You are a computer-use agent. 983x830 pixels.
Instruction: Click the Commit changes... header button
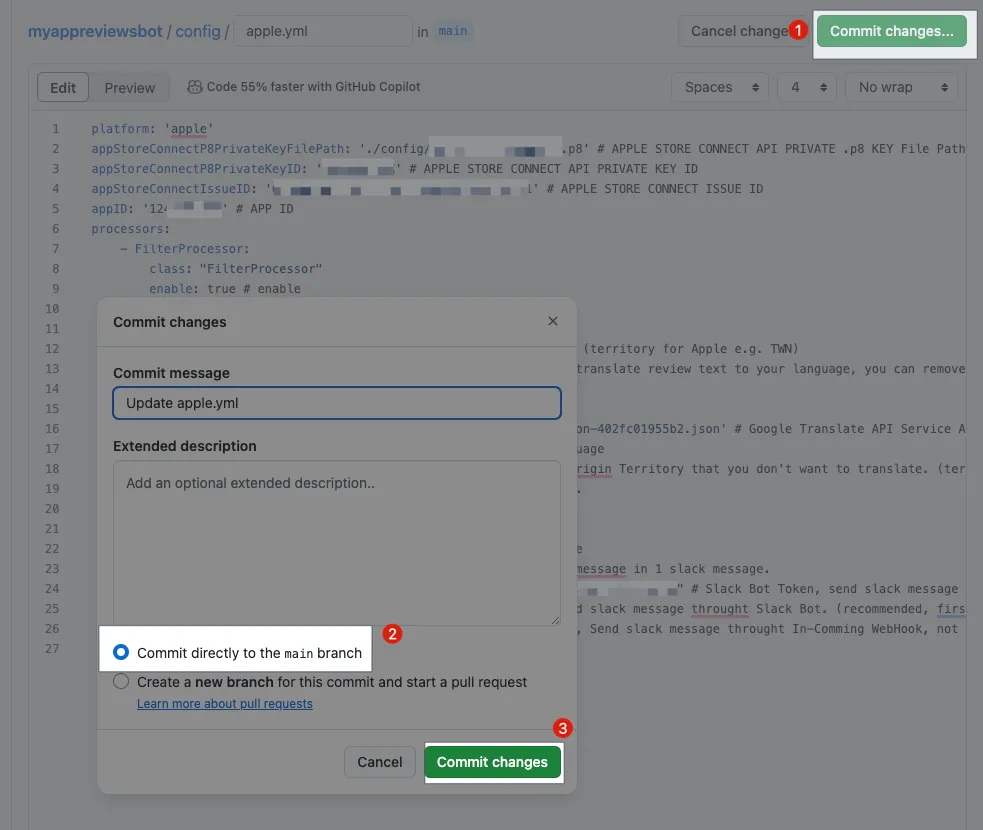coord(892,31)
